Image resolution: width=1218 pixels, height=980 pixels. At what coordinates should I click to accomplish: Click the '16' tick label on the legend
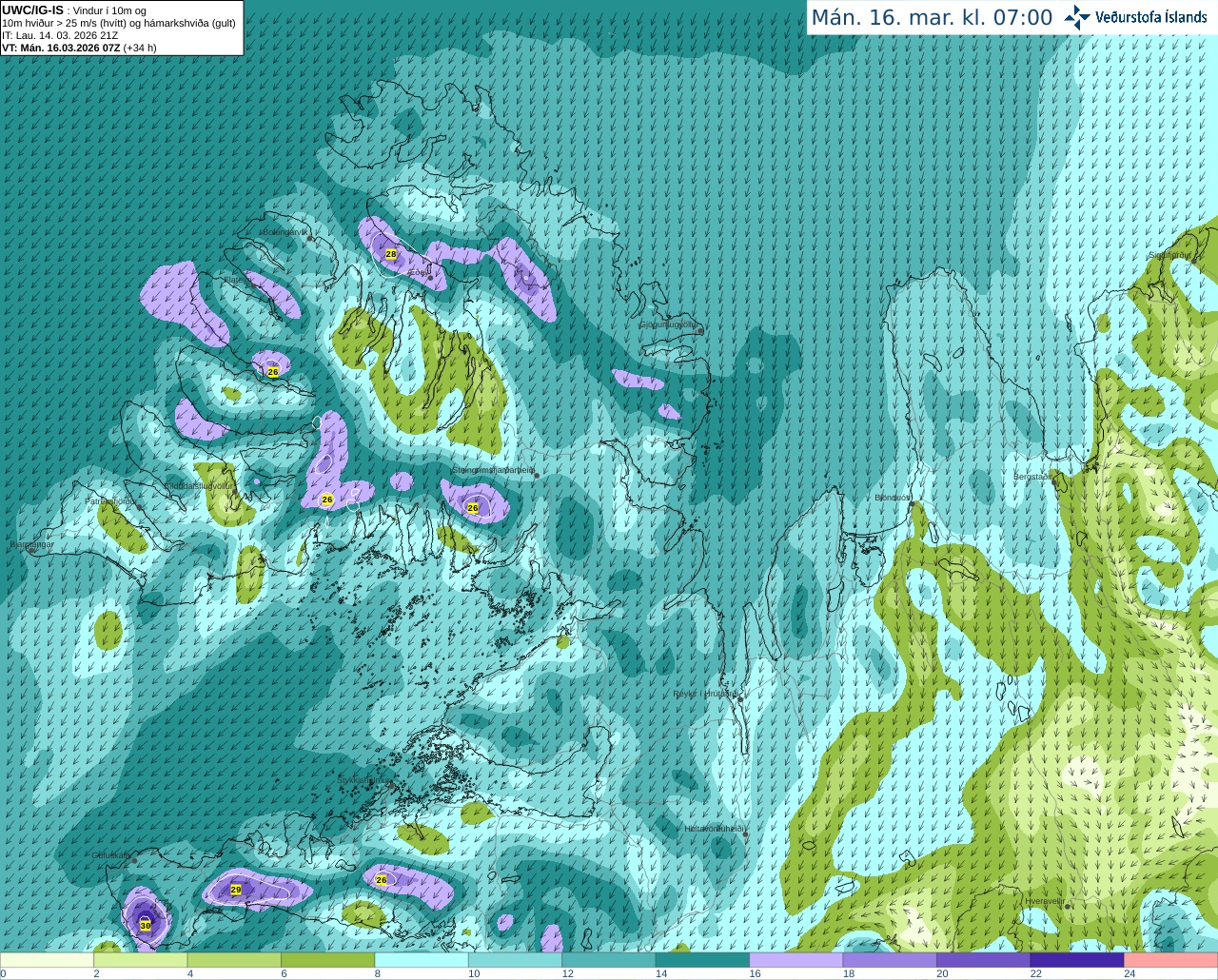pyautogui.click(x=755, y=973)
